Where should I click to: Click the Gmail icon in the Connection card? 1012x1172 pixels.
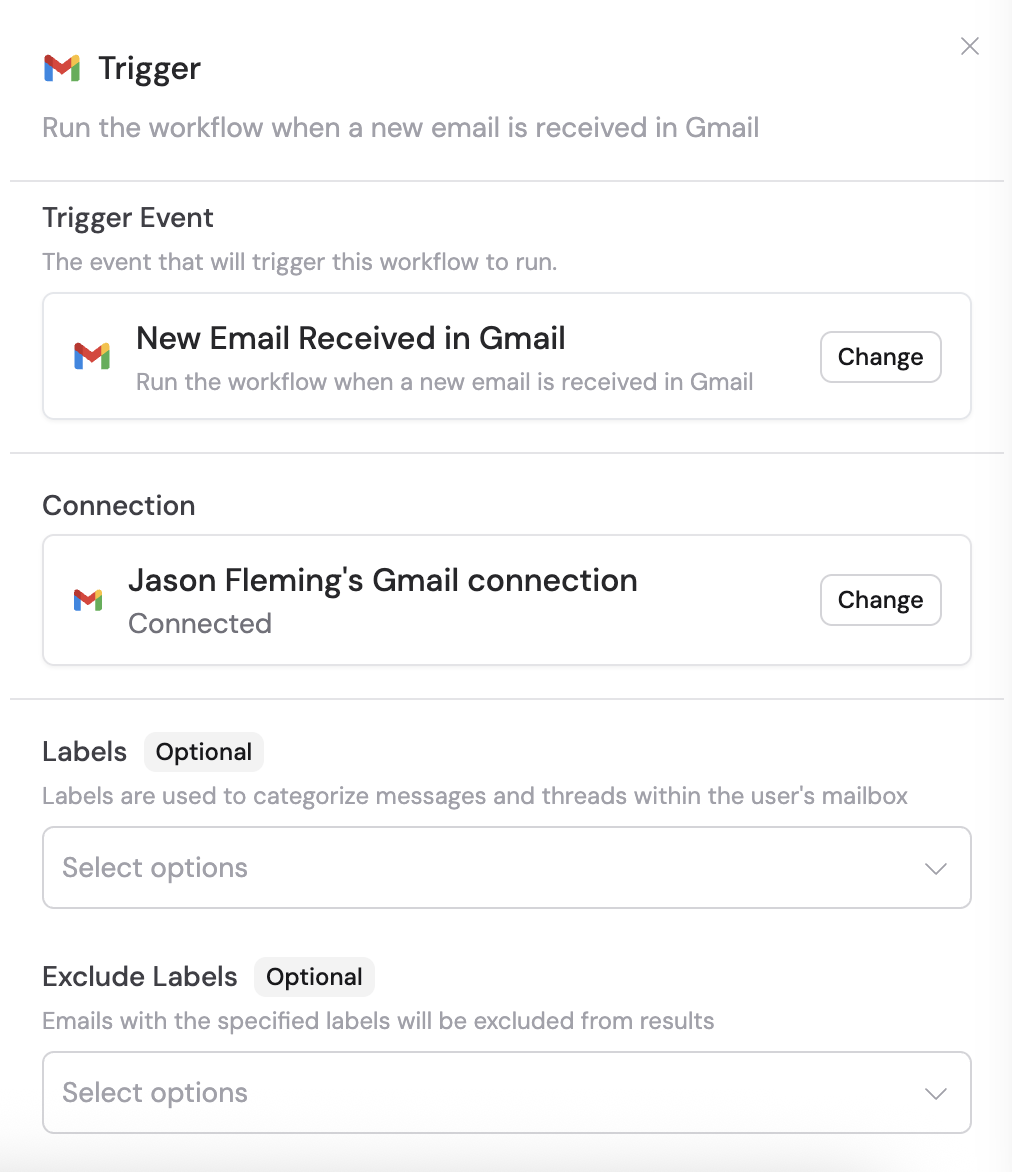pos(88,600)
